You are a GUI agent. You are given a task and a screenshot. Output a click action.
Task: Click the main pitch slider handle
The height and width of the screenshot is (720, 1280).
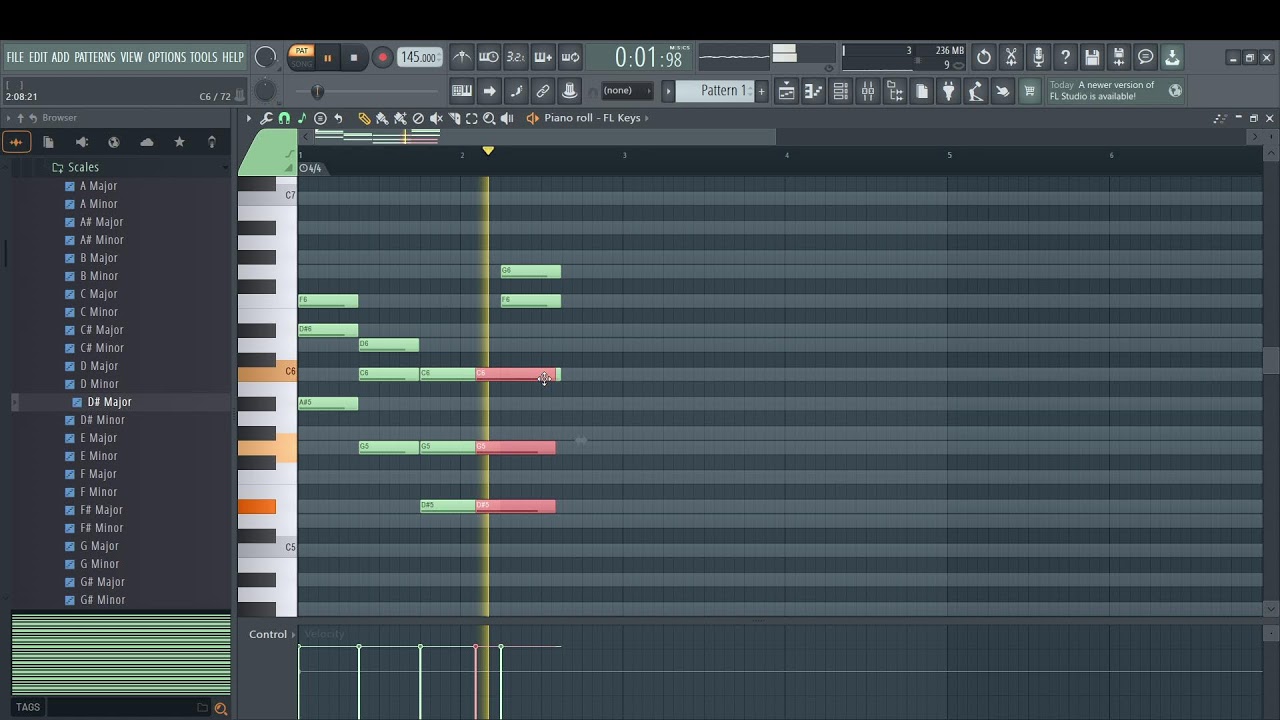click(318, 92)
